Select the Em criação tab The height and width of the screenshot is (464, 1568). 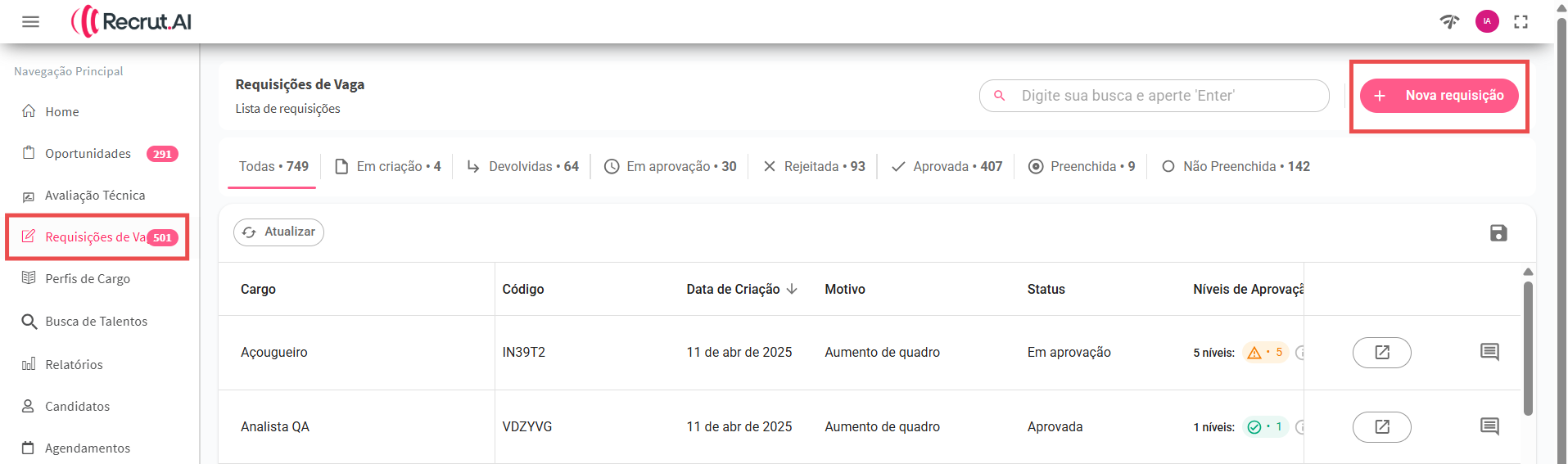tap(388, 167)
